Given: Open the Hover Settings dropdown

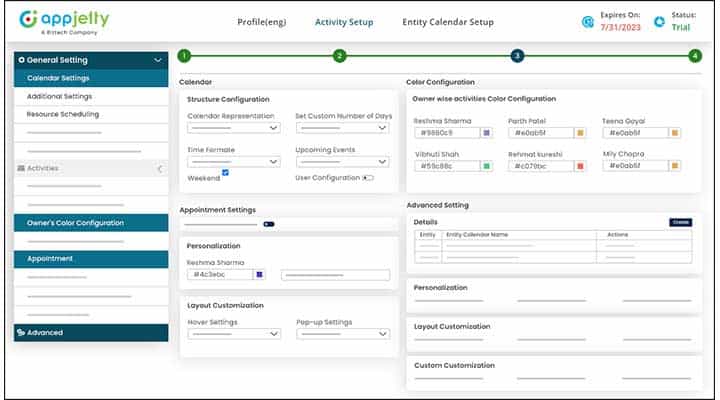Looking at the screenshot, I should [x=234, y=334].
